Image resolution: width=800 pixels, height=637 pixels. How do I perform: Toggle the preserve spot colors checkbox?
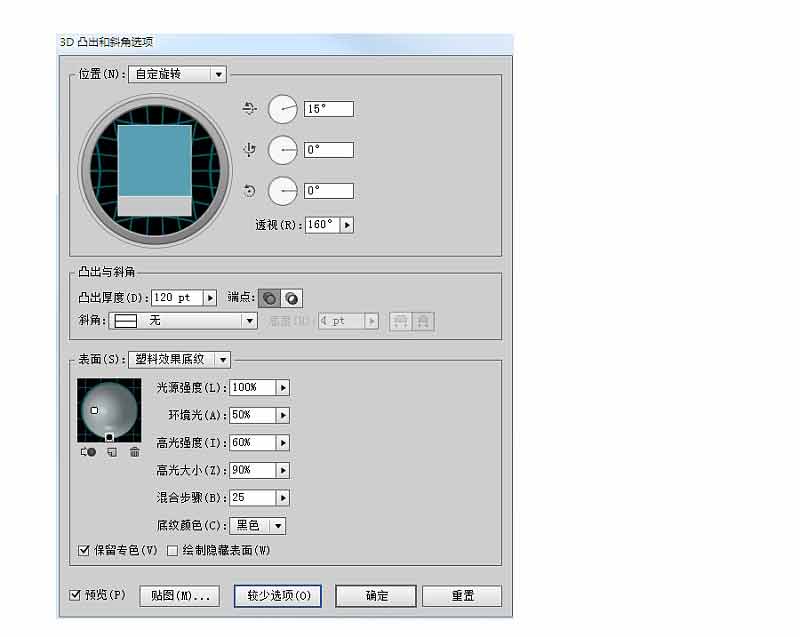pos(84,550)
